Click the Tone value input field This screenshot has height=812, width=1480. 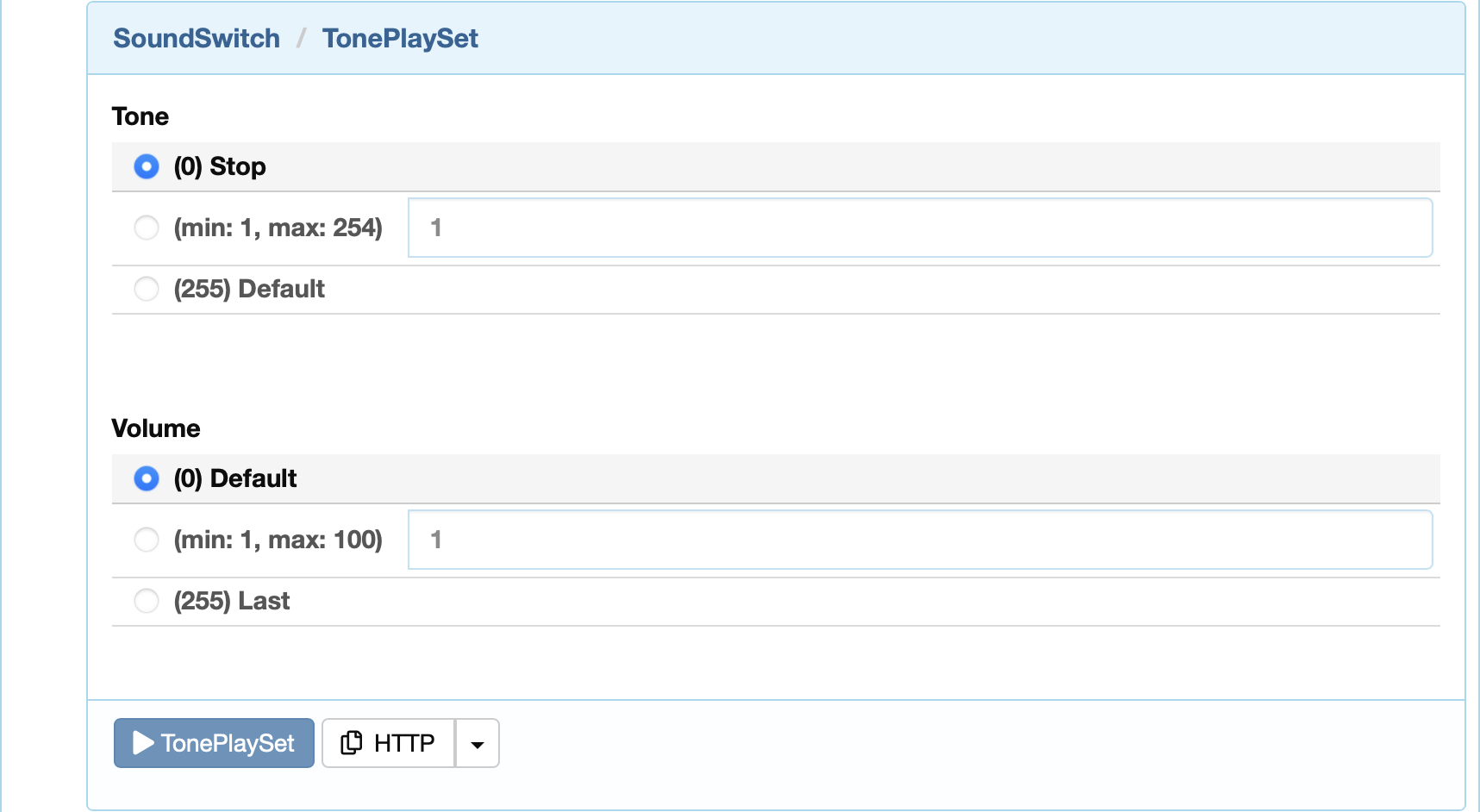click(x=920, y=228)
